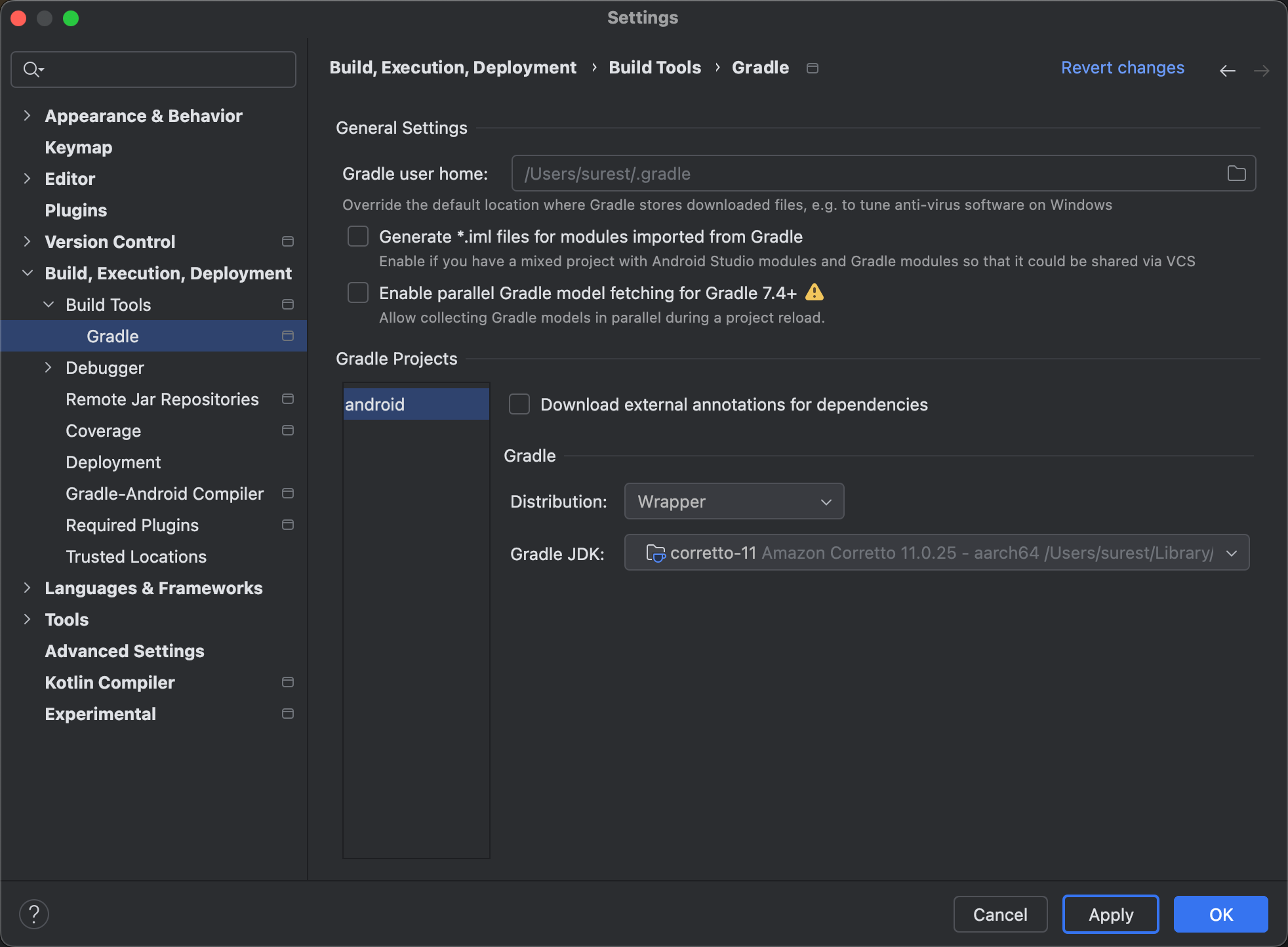Select Gradle-Android Compiler in the tree
The height and width of the screenshot is (947, 1288).
pos(165,494)
